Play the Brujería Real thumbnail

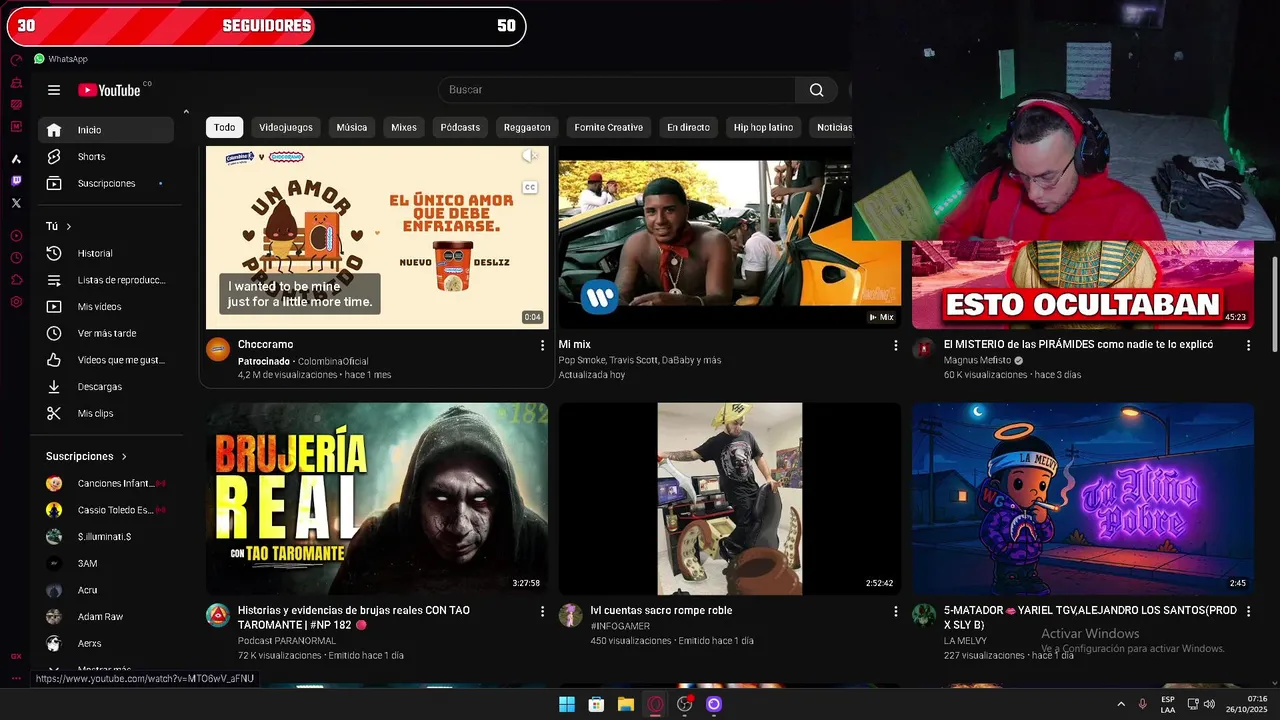click(x=377, y=499)
